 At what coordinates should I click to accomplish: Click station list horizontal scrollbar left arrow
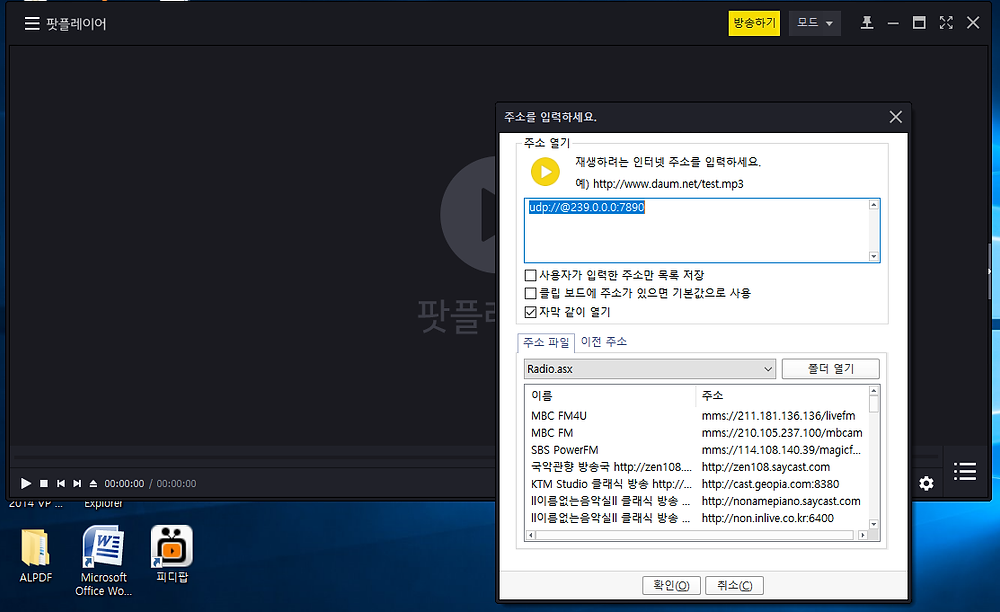531,535
